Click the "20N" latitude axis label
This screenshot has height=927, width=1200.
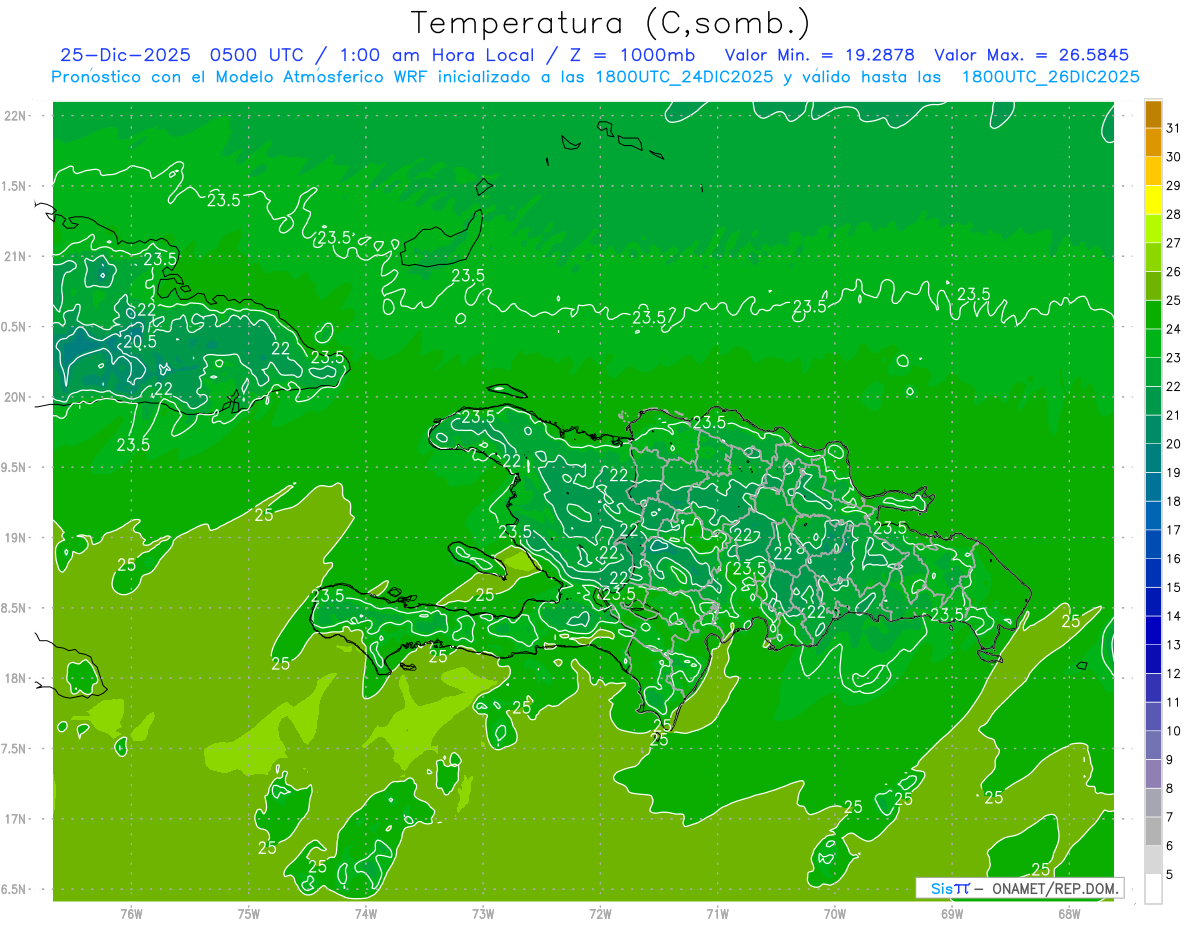[15, 397]
